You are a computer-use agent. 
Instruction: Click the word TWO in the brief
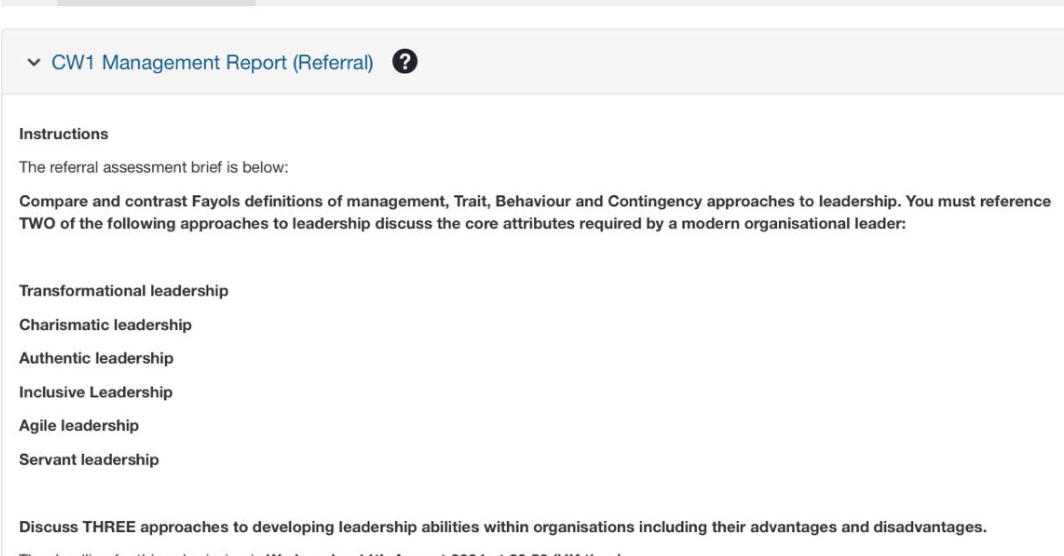37,223
